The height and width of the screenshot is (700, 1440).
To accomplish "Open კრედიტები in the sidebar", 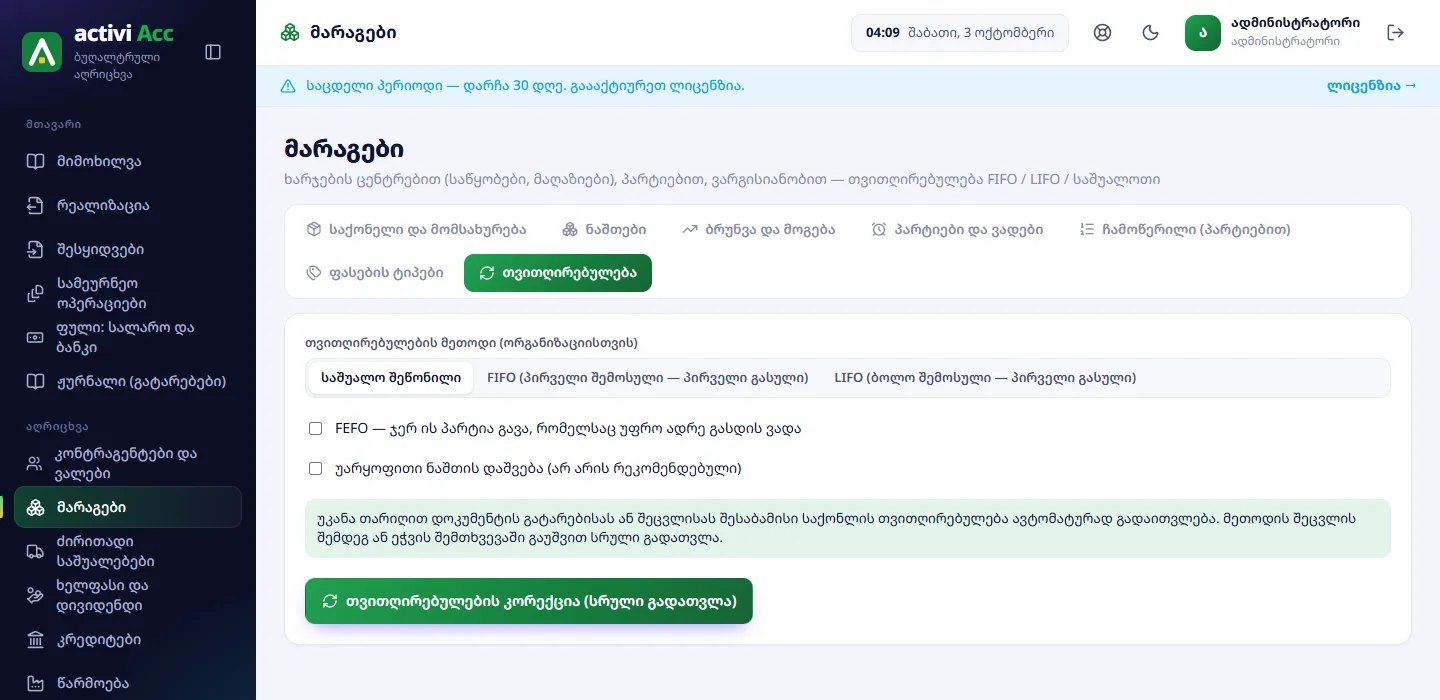I will [128, 640].
